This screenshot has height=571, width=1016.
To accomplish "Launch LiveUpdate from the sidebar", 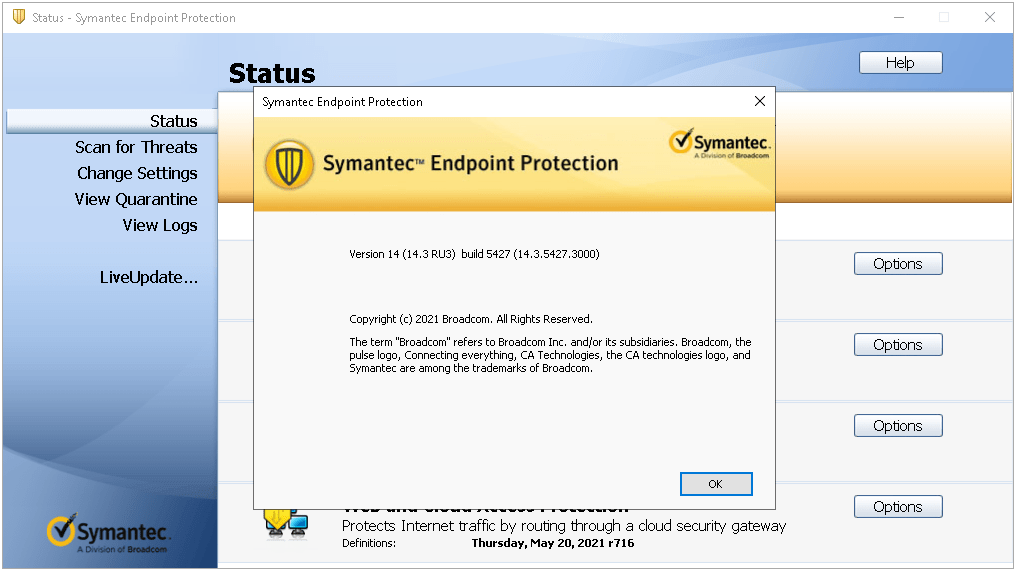I will pyautogui.click(x=148, y=277).
